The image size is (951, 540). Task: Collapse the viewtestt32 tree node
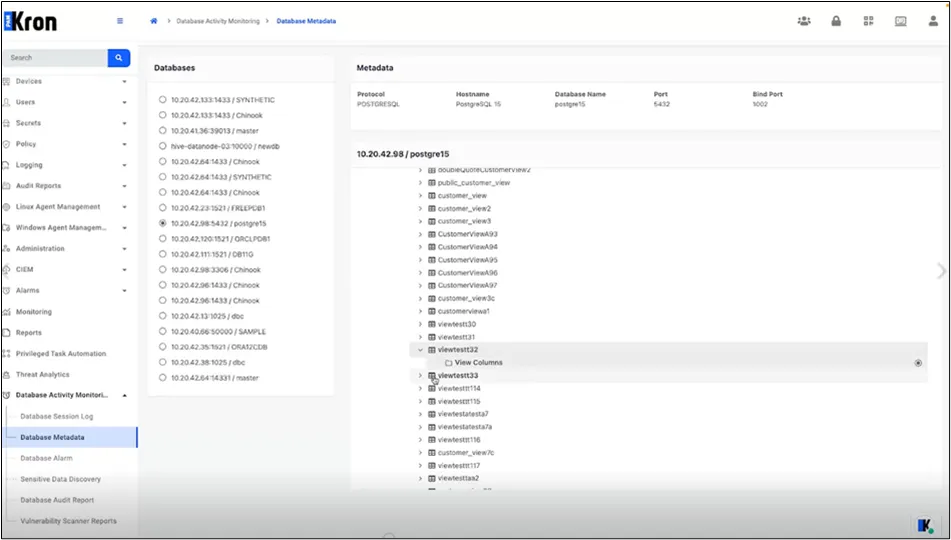click(x=420, y=350)
